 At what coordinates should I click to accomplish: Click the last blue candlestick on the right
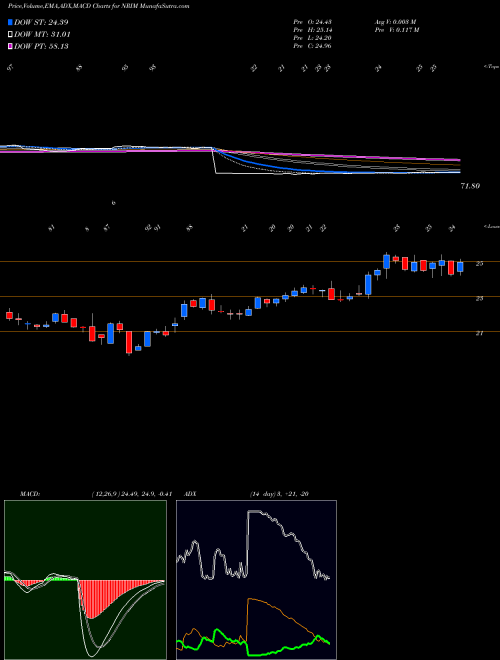tap(460, 267)
